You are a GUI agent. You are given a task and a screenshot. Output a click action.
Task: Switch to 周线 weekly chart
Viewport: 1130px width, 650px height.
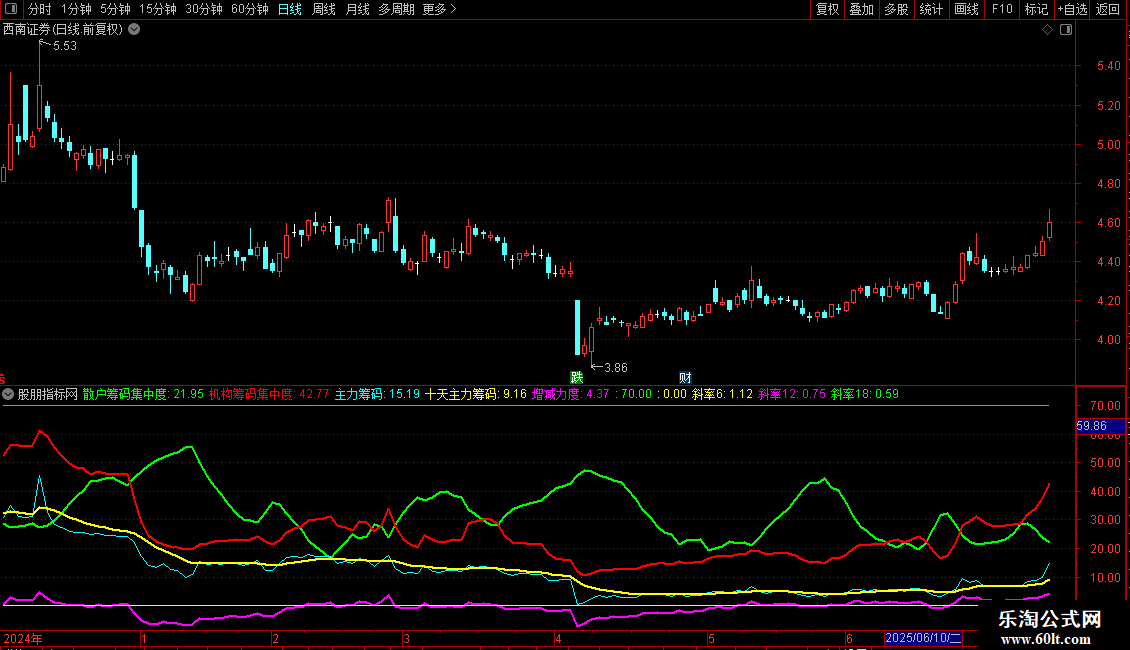point(324,9)
